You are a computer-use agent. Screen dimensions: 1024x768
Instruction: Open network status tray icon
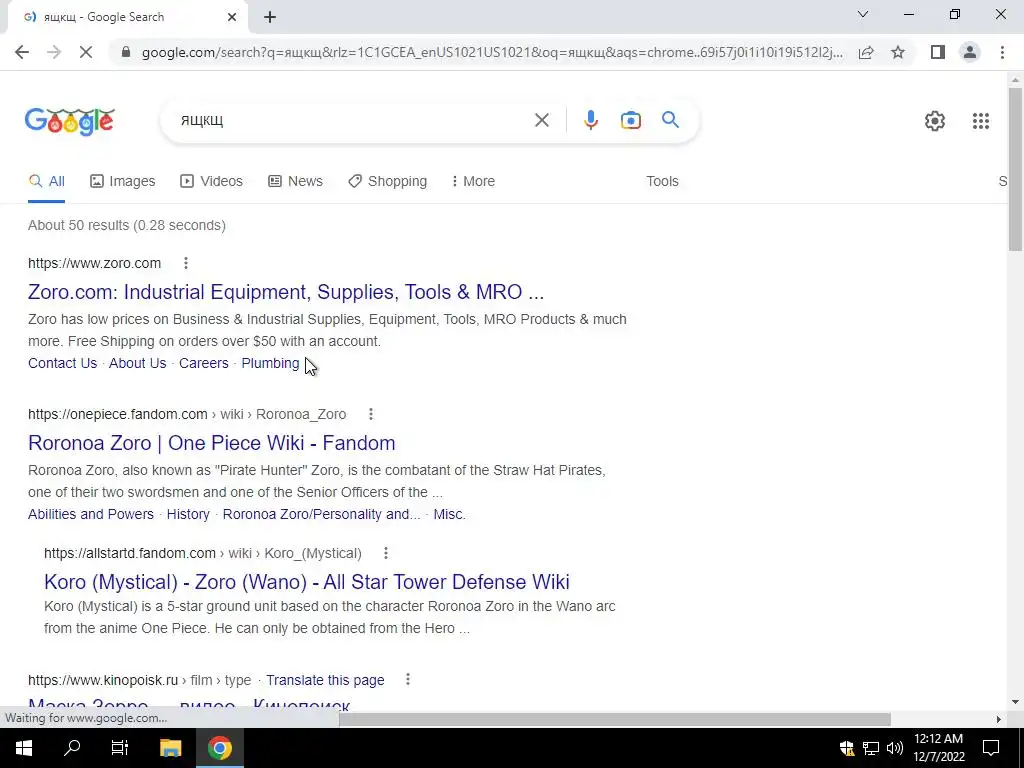pos(871,748)
